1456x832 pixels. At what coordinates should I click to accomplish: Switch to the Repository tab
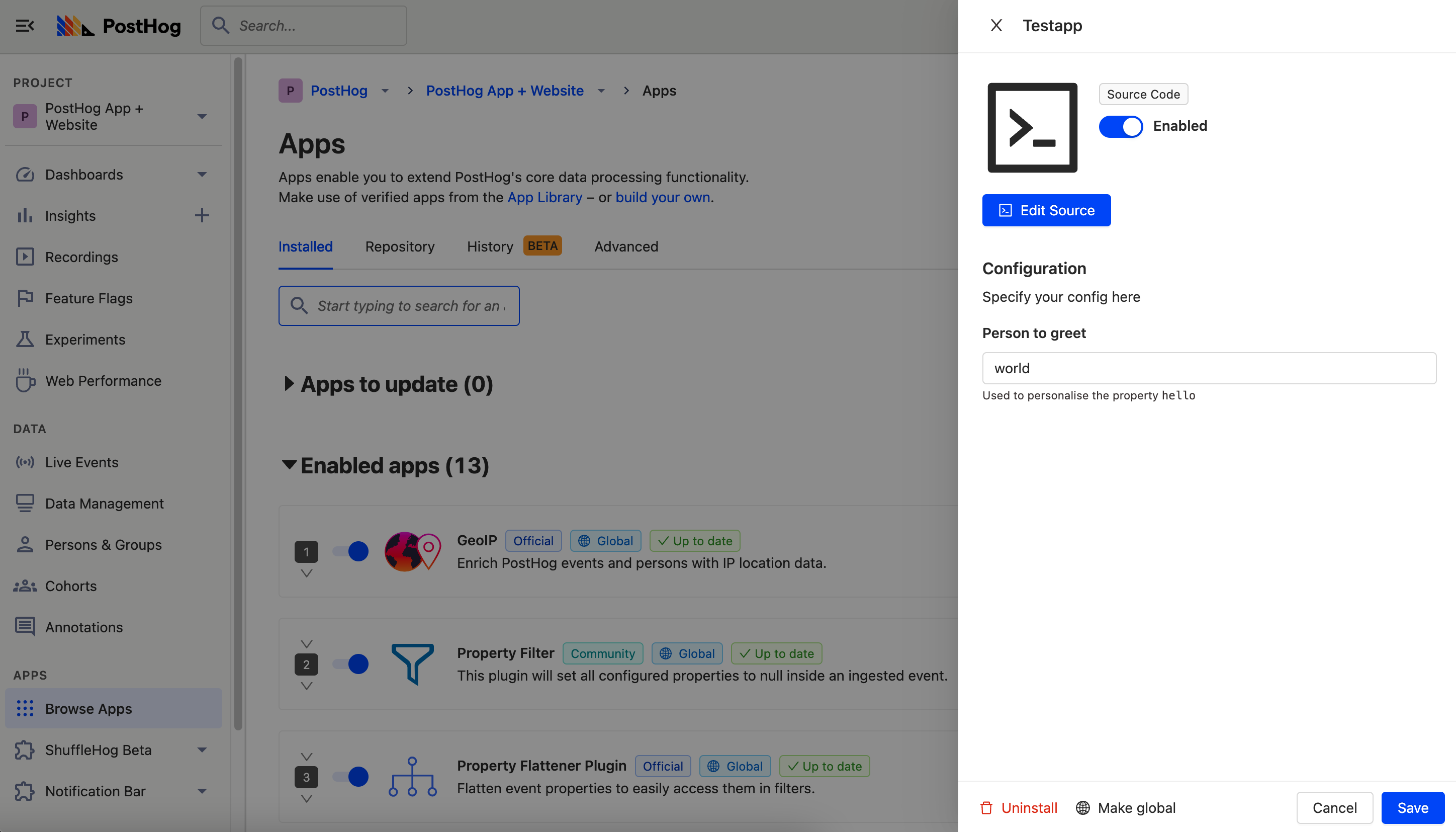click(x=400, y=246)
